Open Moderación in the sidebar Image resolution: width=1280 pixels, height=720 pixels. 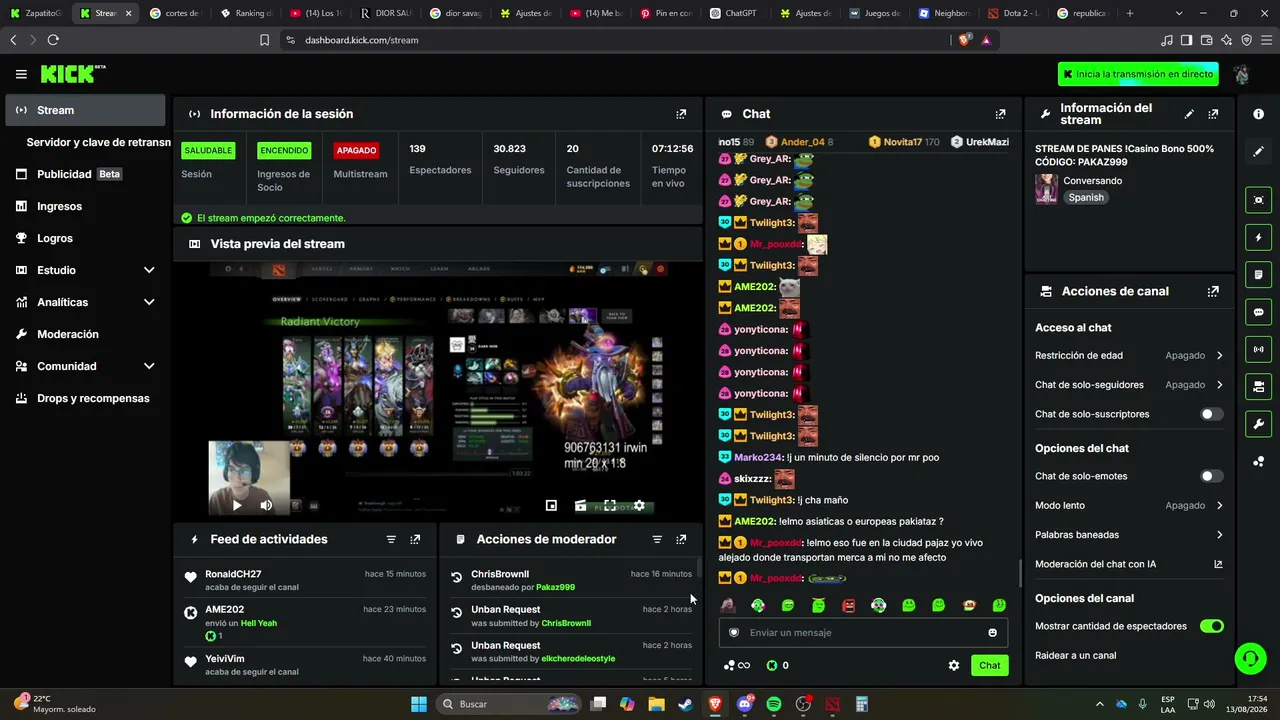pos(85,334)
